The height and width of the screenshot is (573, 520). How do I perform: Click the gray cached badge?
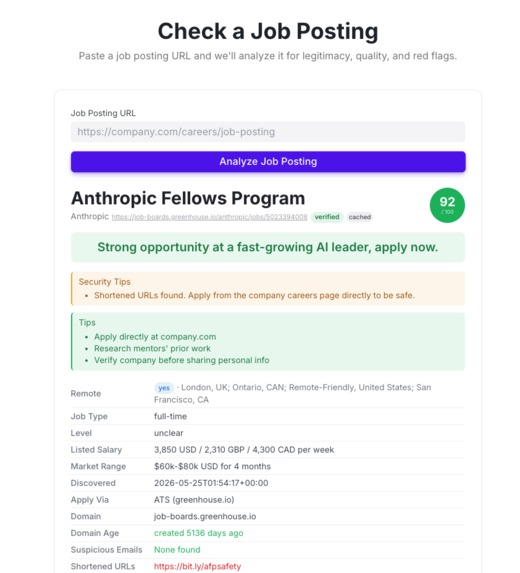tap(360, 217)
